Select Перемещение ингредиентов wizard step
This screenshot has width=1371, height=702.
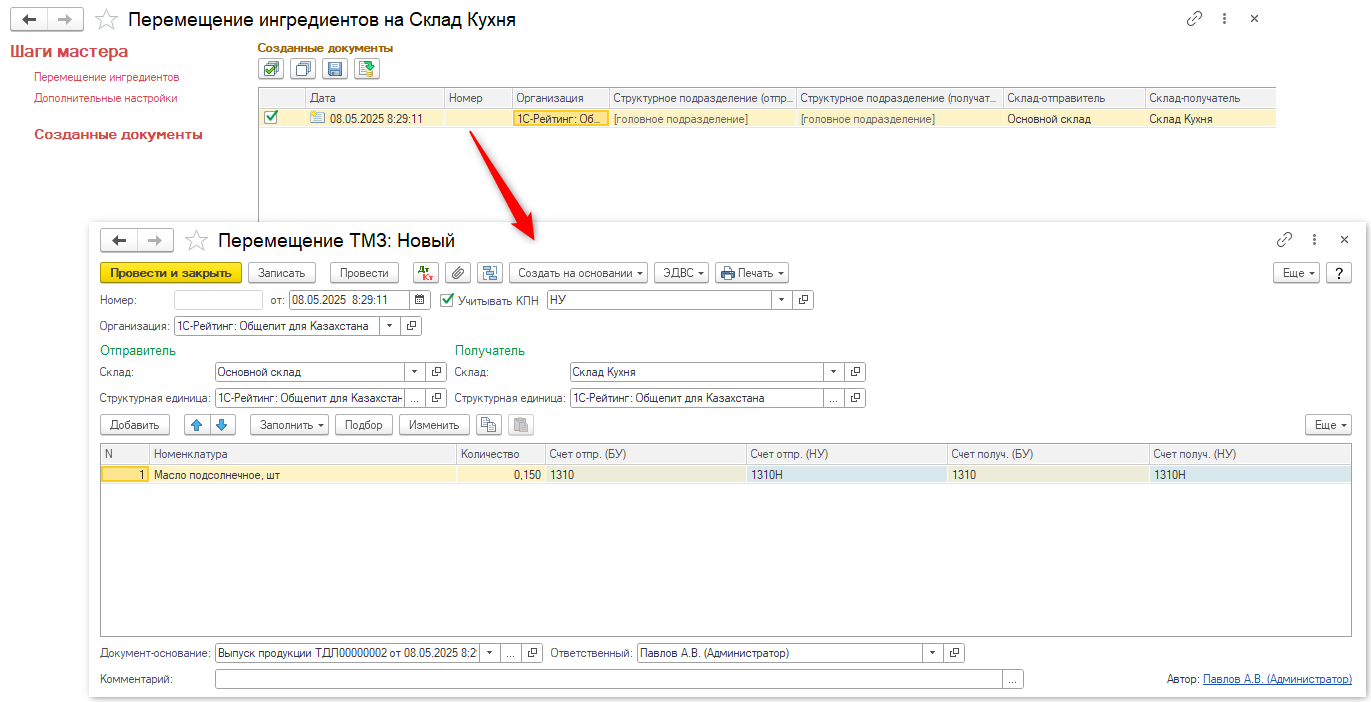tap(107, 77)
